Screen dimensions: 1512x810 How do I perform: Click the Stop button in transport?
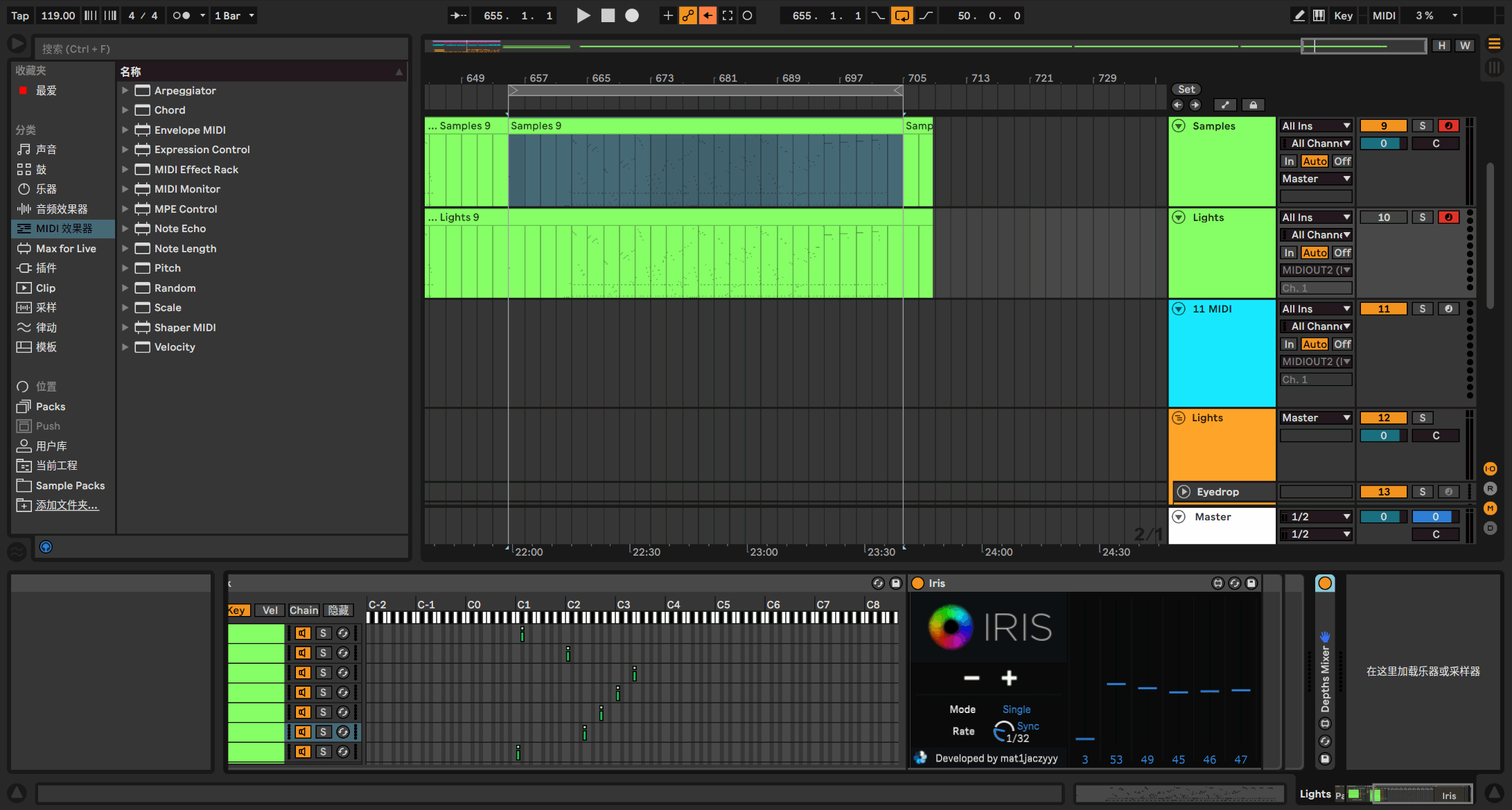click(608, 15)
